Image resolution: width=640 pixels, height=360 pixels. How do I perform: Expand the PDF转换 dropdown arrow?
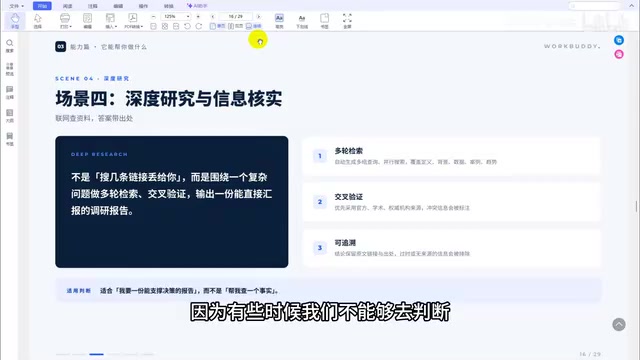(142, 27)
